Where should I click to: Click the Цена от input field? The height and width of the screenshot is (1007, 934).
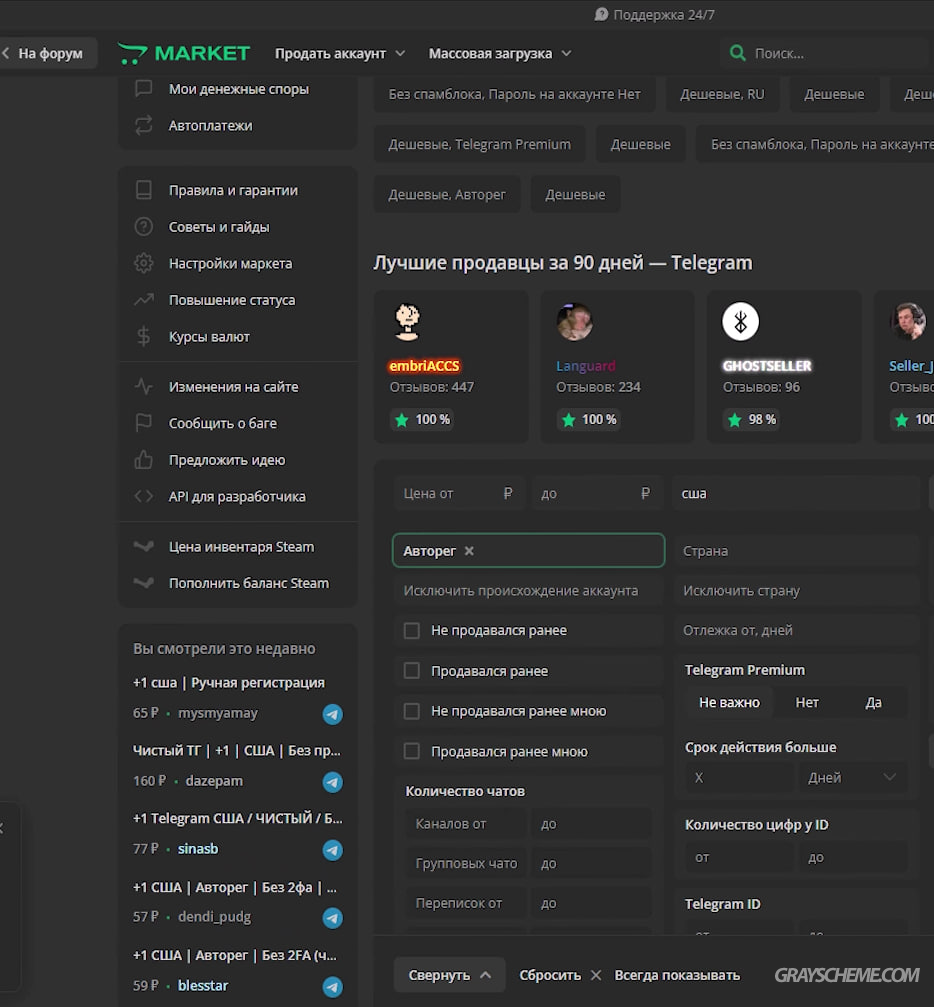click(459, 493)
